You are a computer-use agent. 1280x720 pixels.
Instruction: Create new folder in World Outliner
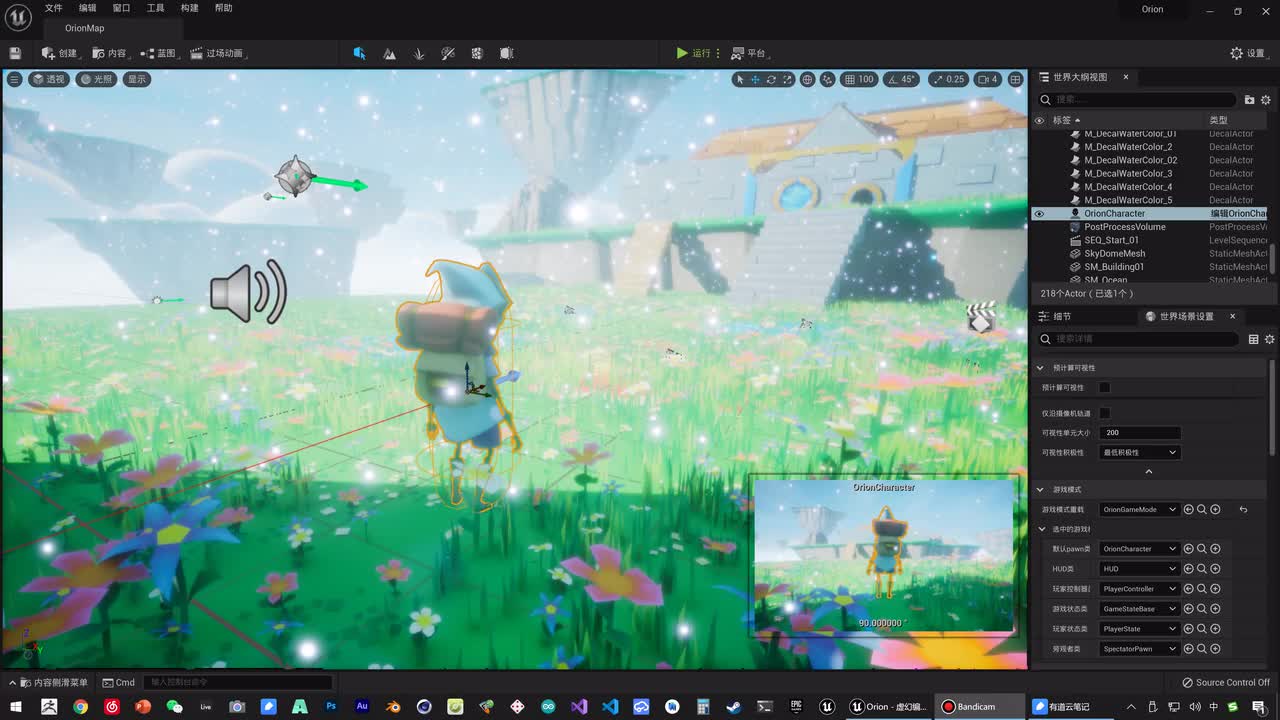[1249, 100]
